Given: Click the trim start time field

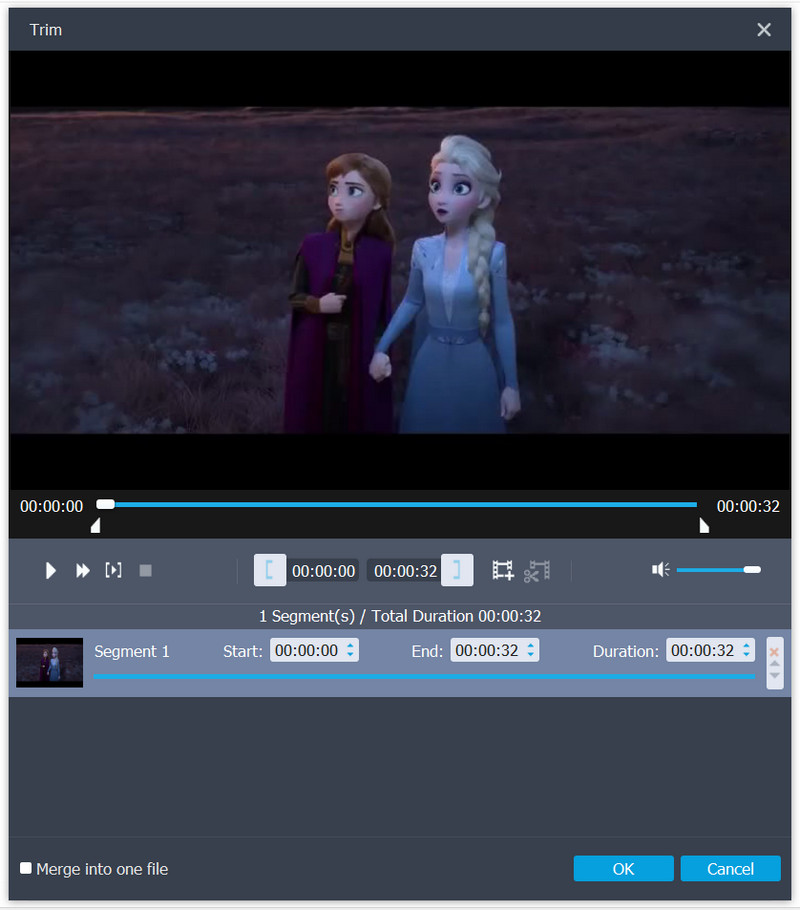Looking at the screenshot, I should (x=323, y=571).
